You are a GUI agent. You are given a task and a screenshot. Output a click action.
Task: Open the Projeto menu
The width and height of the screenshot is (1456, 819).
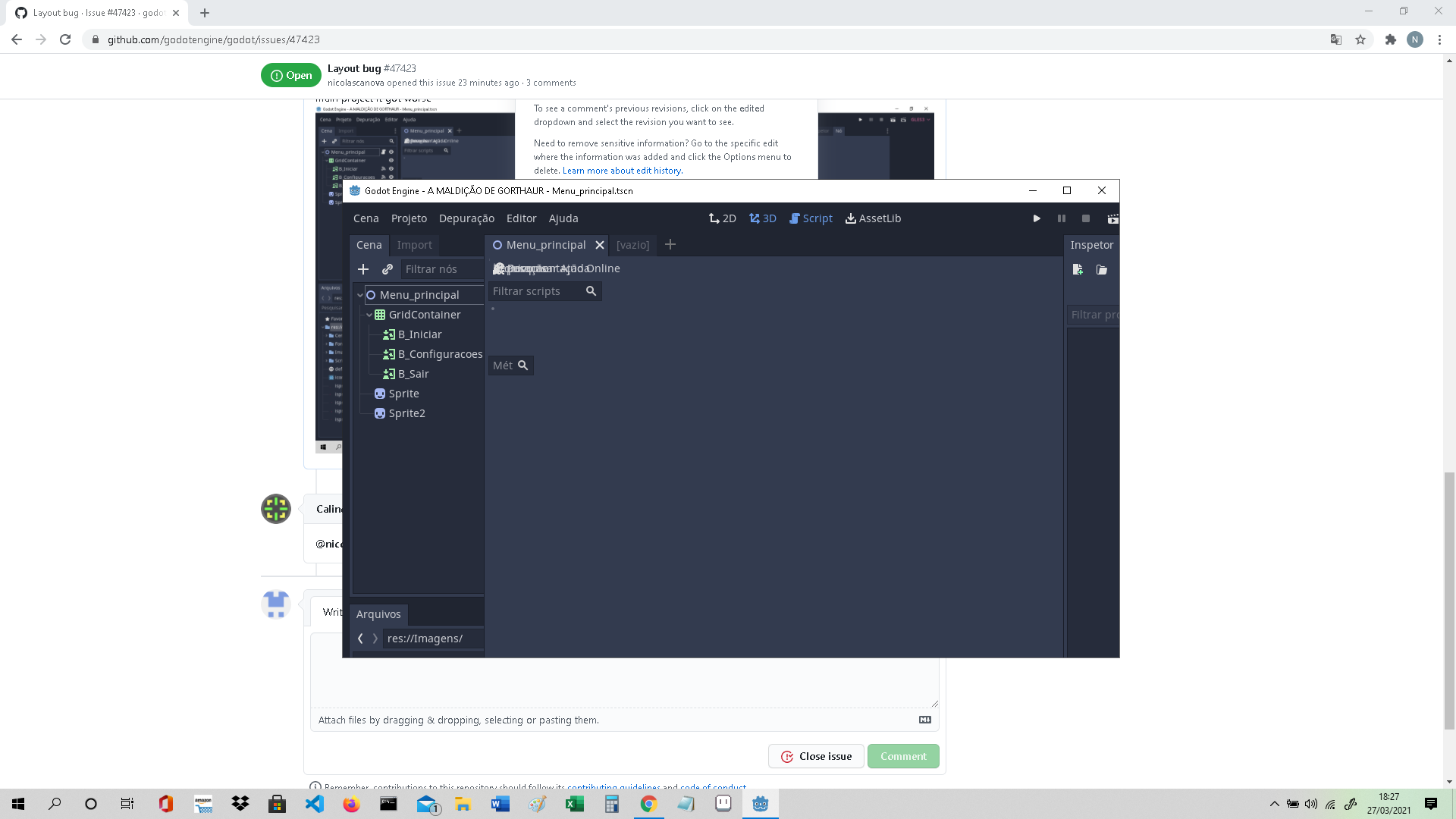point(409,218)
